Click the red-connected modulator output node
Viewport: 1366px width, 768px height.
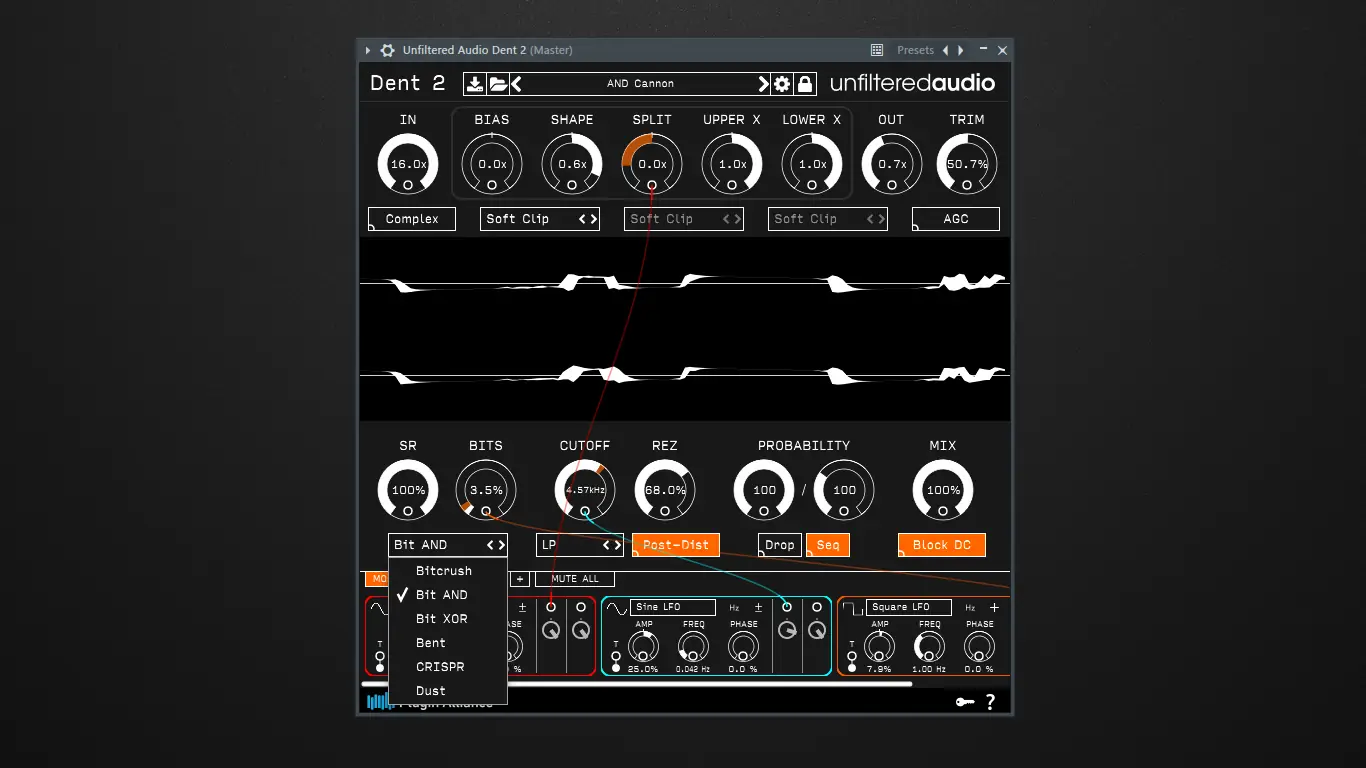[x=551, y=607]
